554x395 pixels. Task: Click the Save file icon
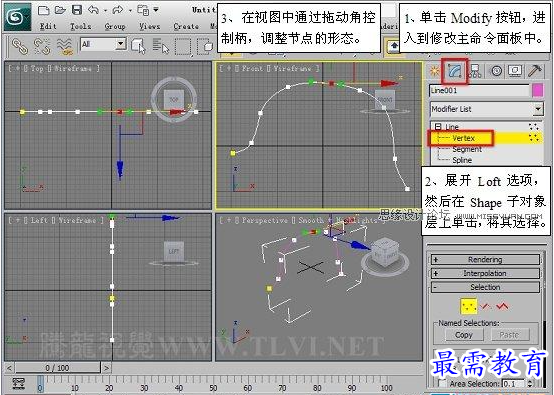77,10
